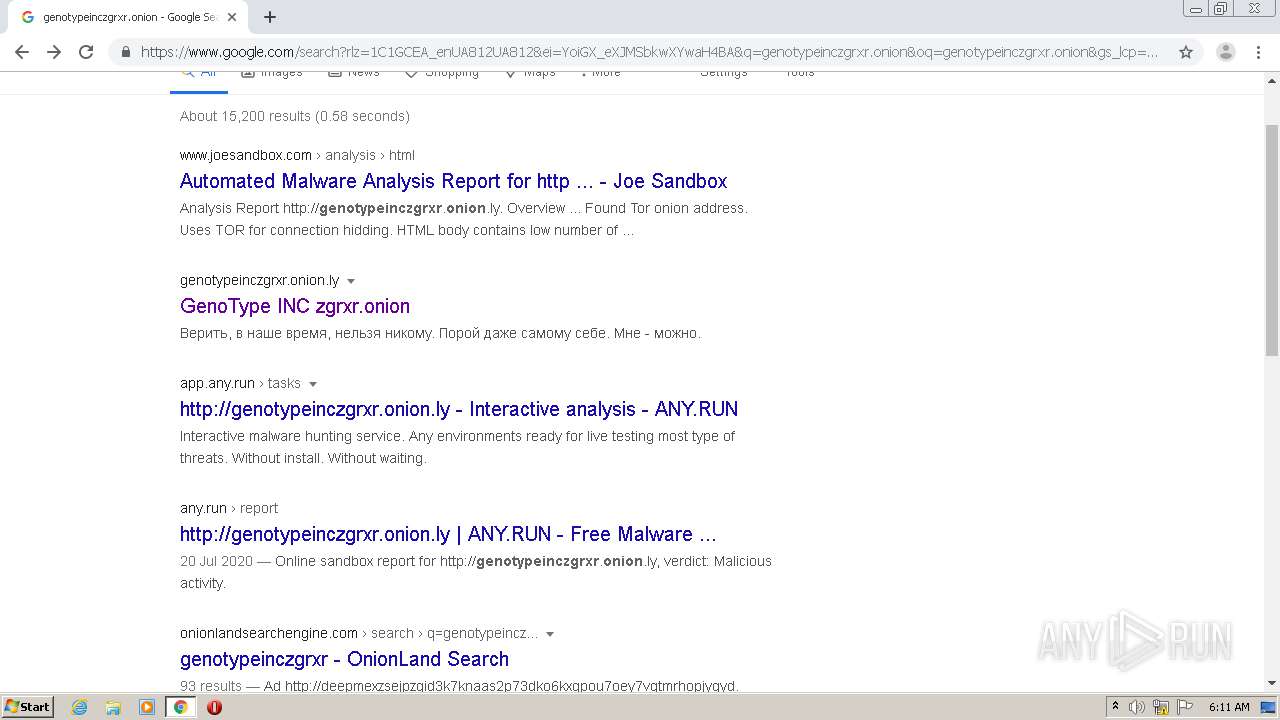Open the Chrome profile avatar icon
The image size is (1280, 720).
pos(1225,52)
